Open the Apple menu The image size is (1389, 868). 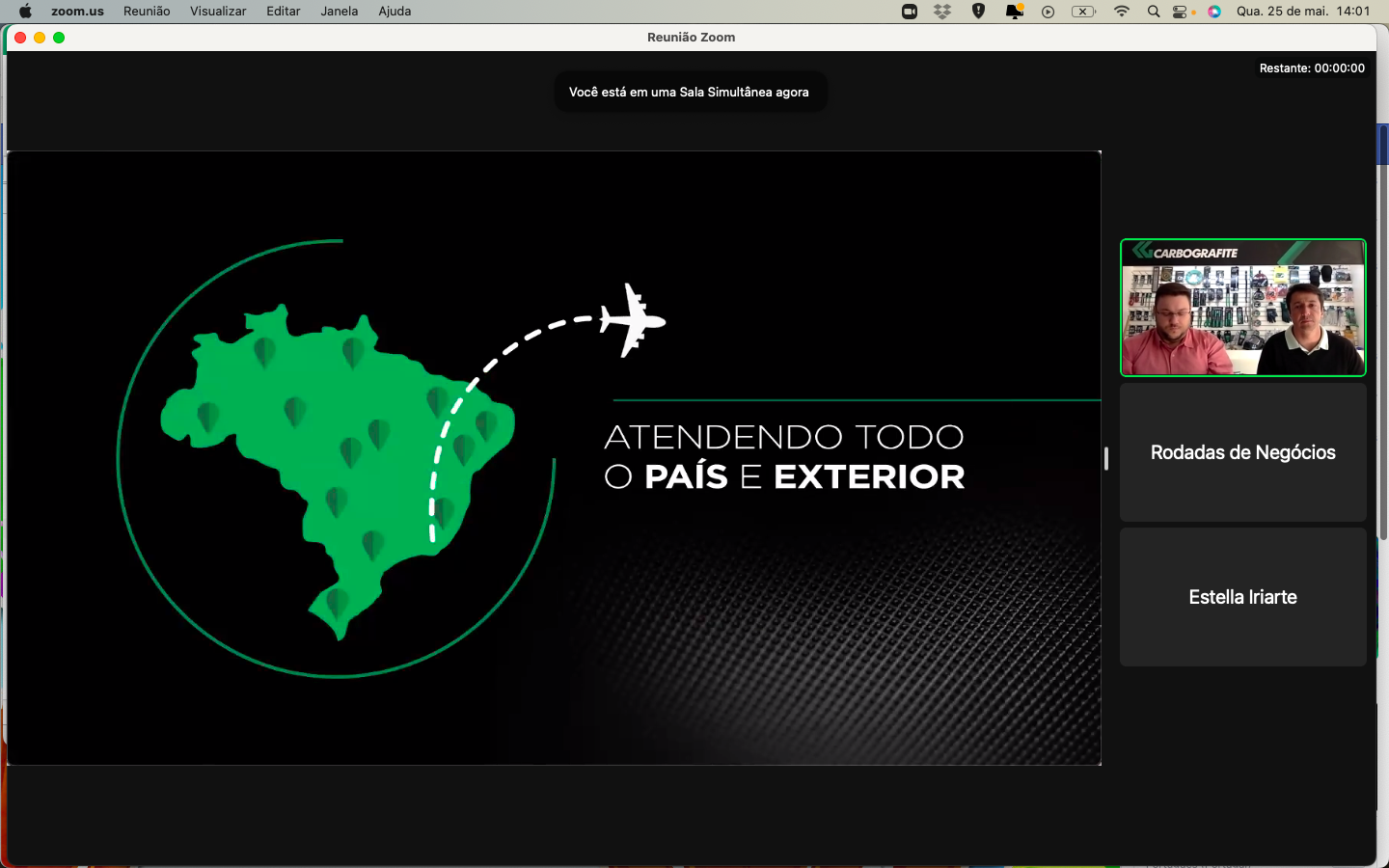25,12
